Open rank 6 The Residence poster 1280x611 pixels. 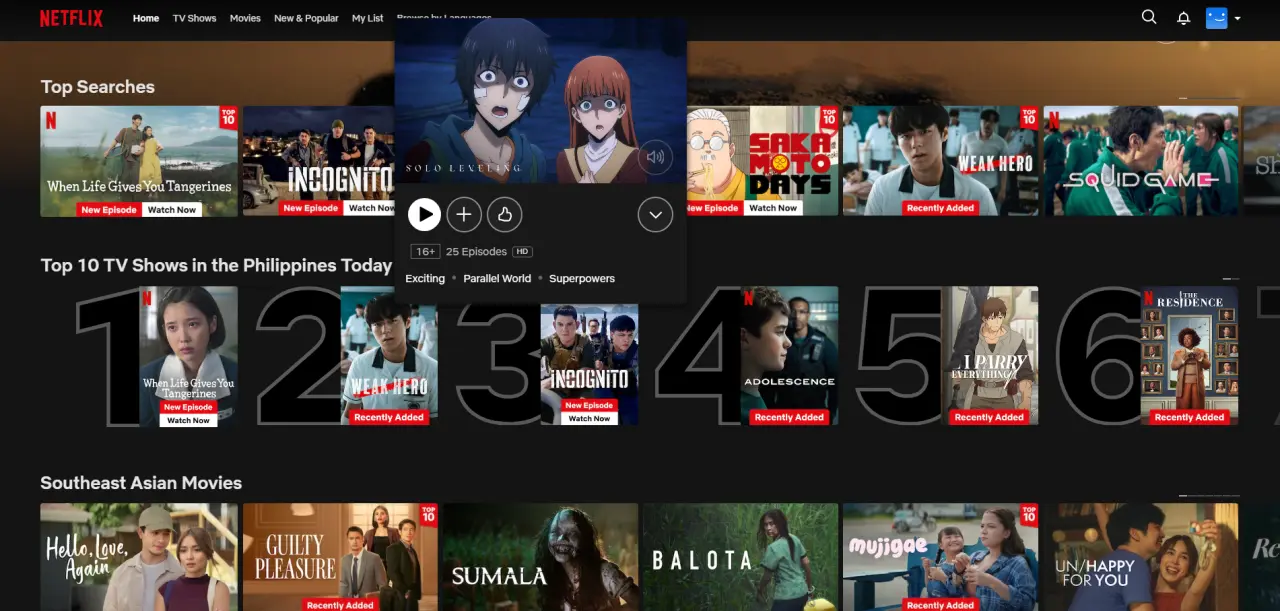(1189, 356)
